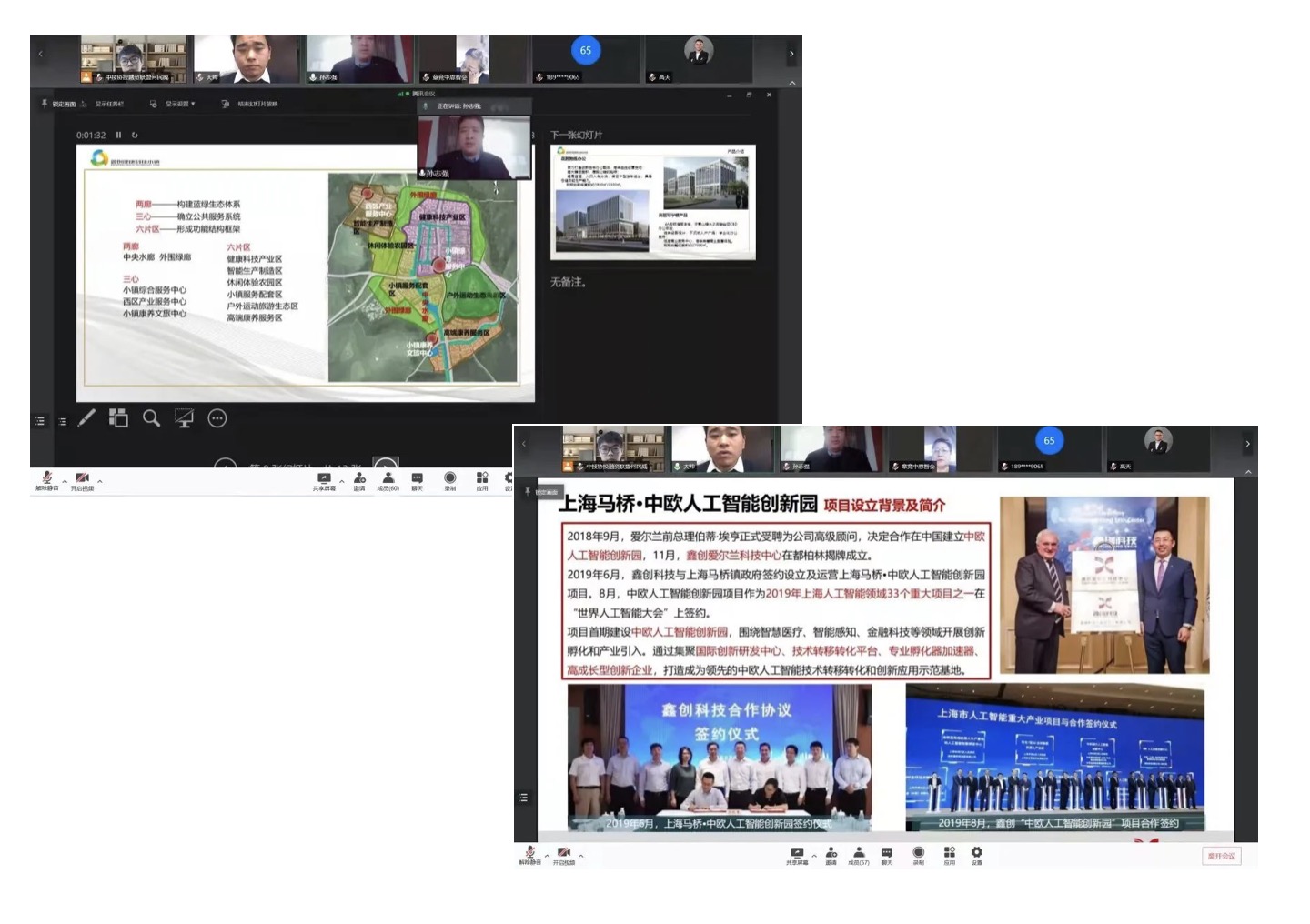This screenshot has height=924, width=1310.
Task: Collapse participant strip in top window
Action: click(791, 83)
